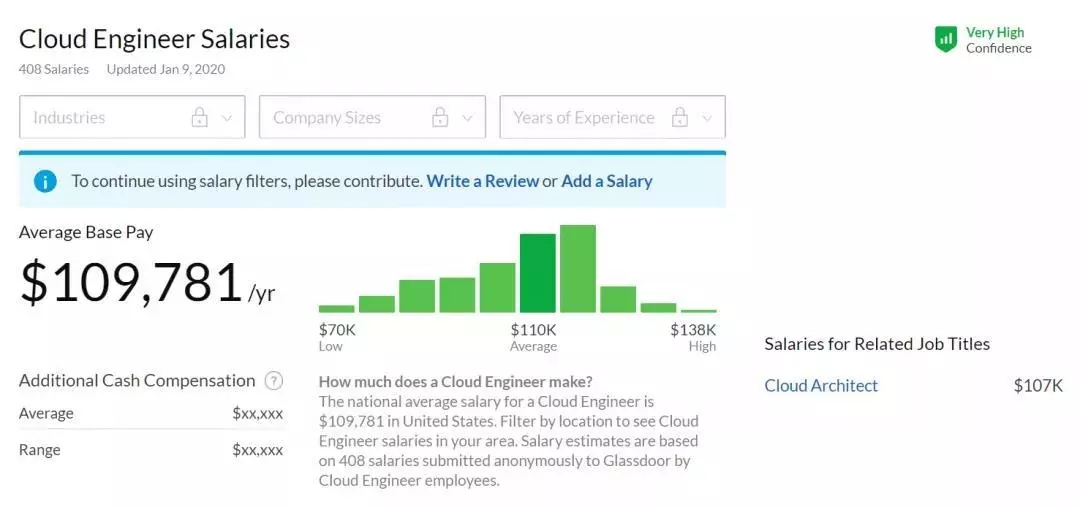1080x507 pixels.
Task: Open the Write a Review link
Action: coord(482,181)
